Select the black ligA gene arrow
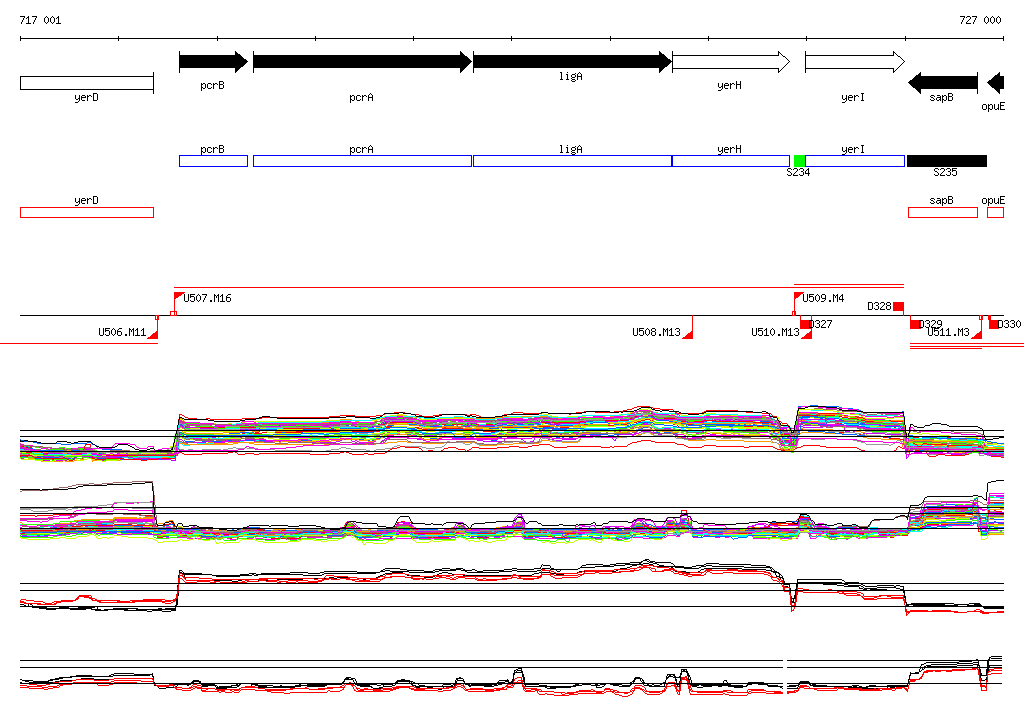The image size is (1024, 714). click(x=573, y=62)
